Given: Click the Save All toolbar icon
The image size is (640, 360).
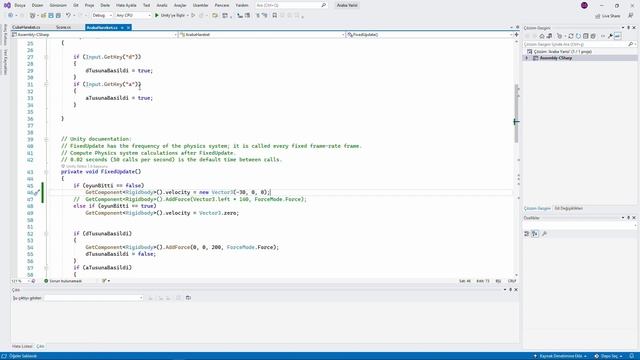Looking at the screenshot, I should pos(58,15).
